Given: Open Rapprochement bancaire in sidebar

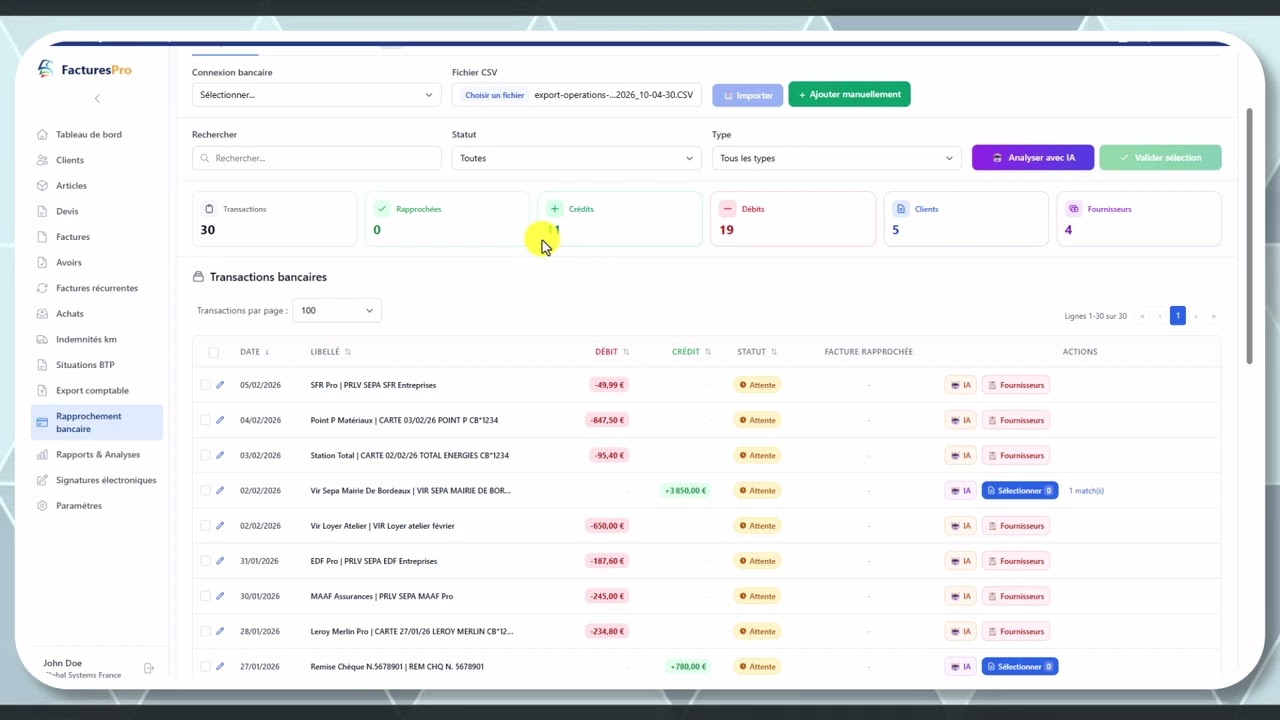Looking at the screenshot, I should pyautogui.click(x=96, y=422).
